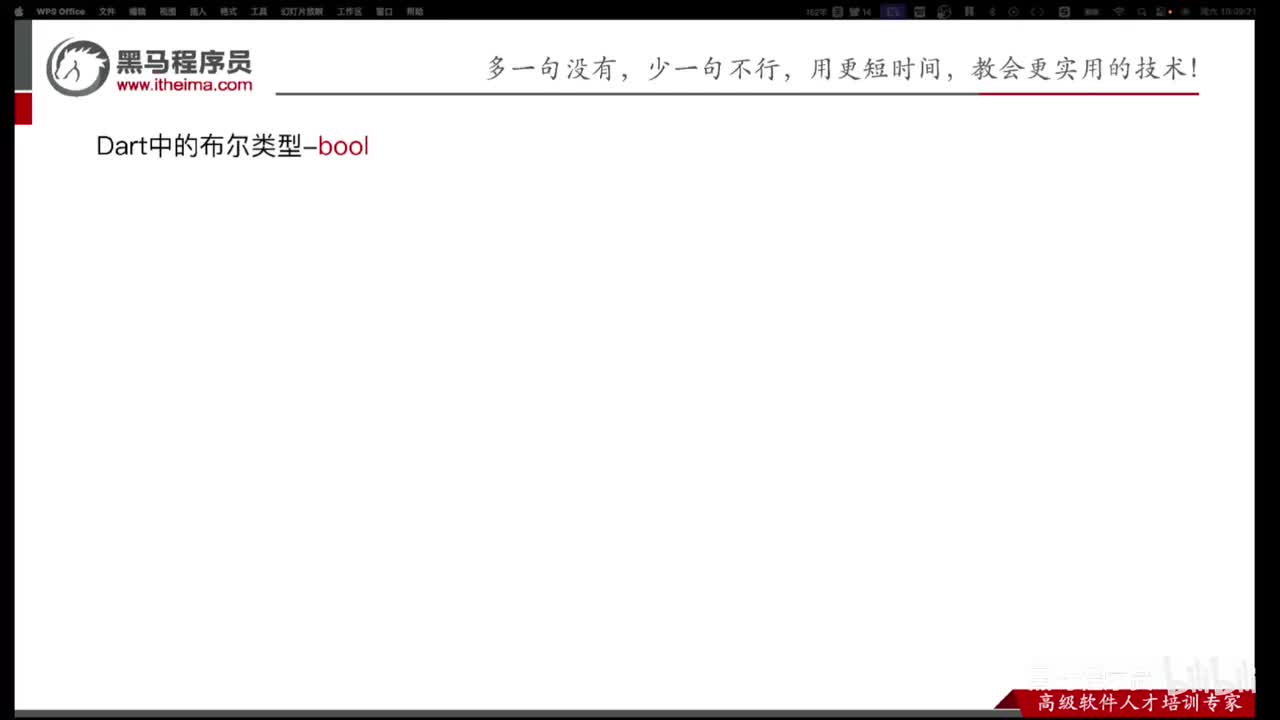Open Spotlight search magnifier icon
Screen dimensions: 1280x720
pyautogui.click(x=1141, y=11)
